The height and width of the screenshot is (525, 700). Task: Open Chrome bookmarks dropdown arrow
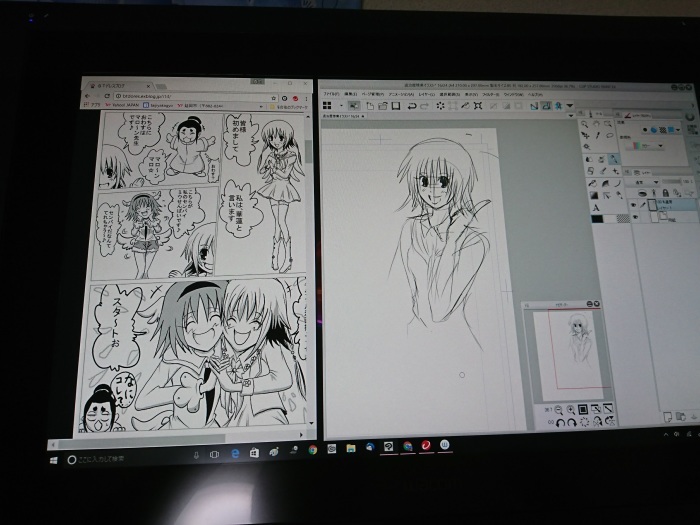[261, 107]
